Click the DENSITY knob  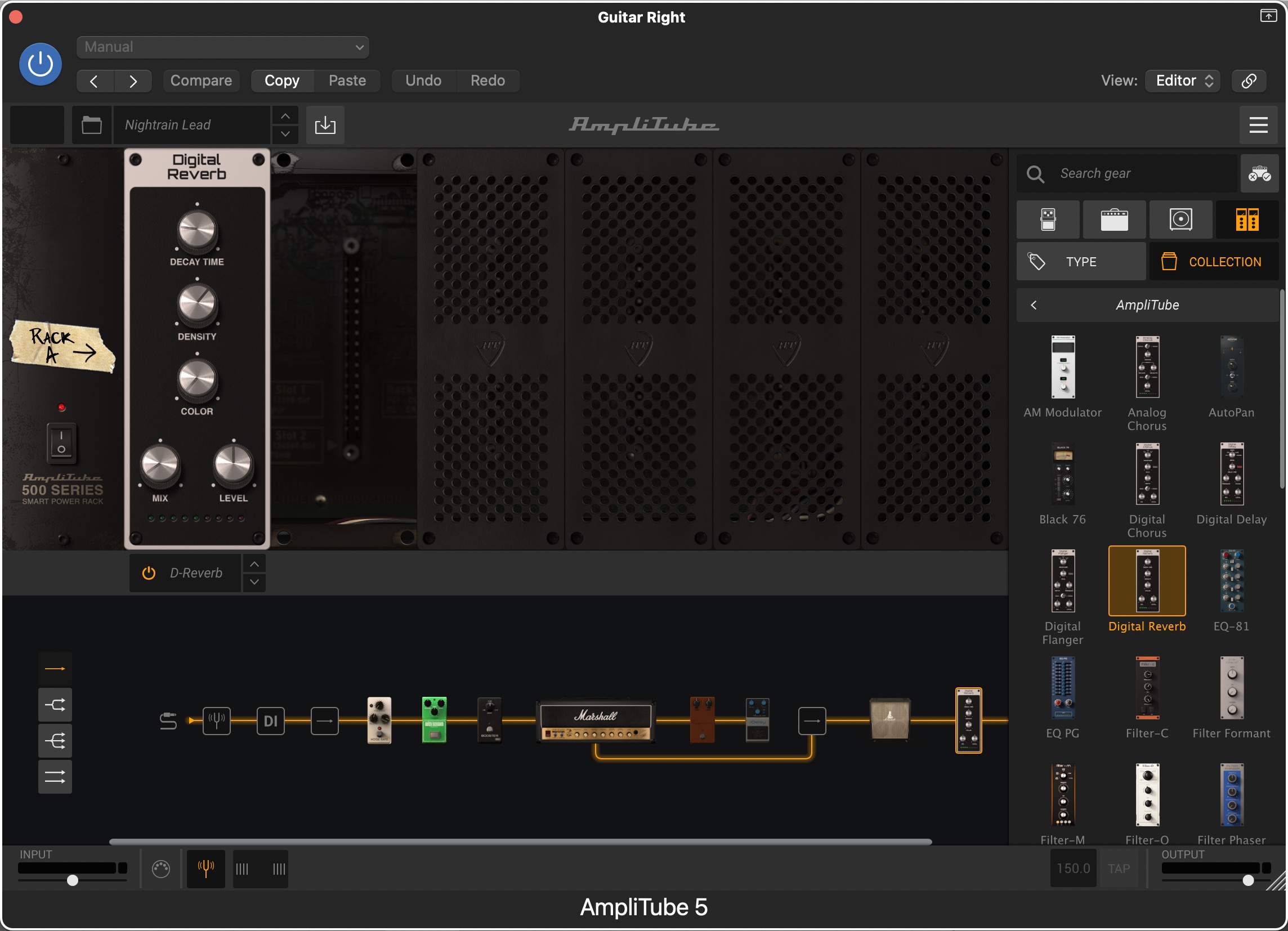coord(197,305)
